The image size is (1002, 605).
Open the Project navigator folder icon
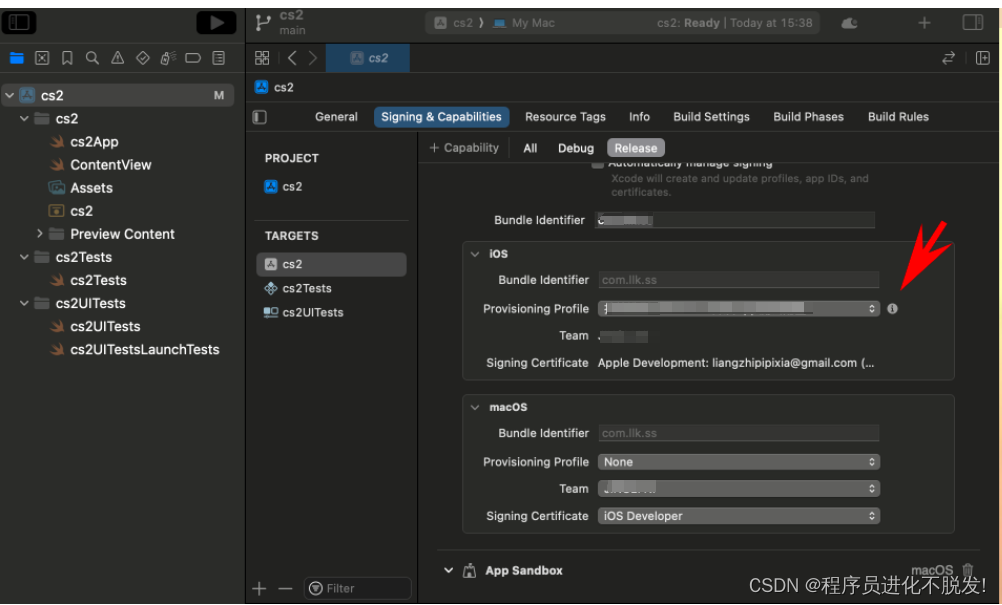pos(17,58)
